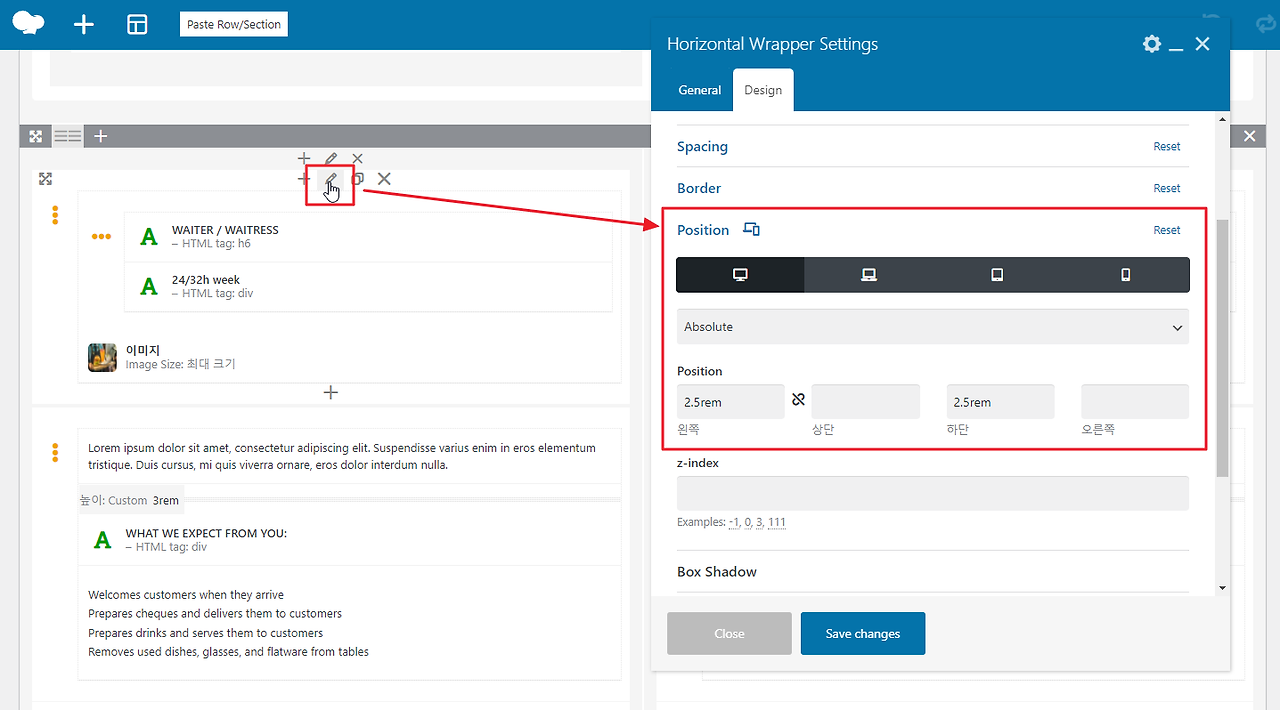
Task: Select the WHAT WE EXPECT FROM YOU element
Action: click(x=349, y=540)
